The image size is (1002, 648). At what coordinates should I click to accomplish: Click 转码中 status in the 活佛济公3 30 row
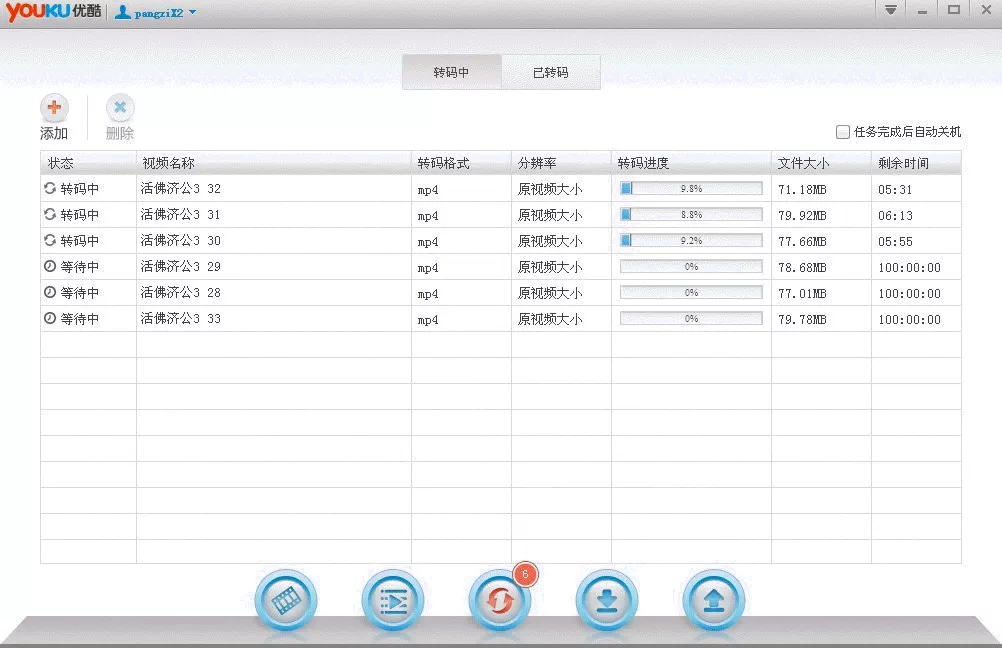tap(80, 240)
